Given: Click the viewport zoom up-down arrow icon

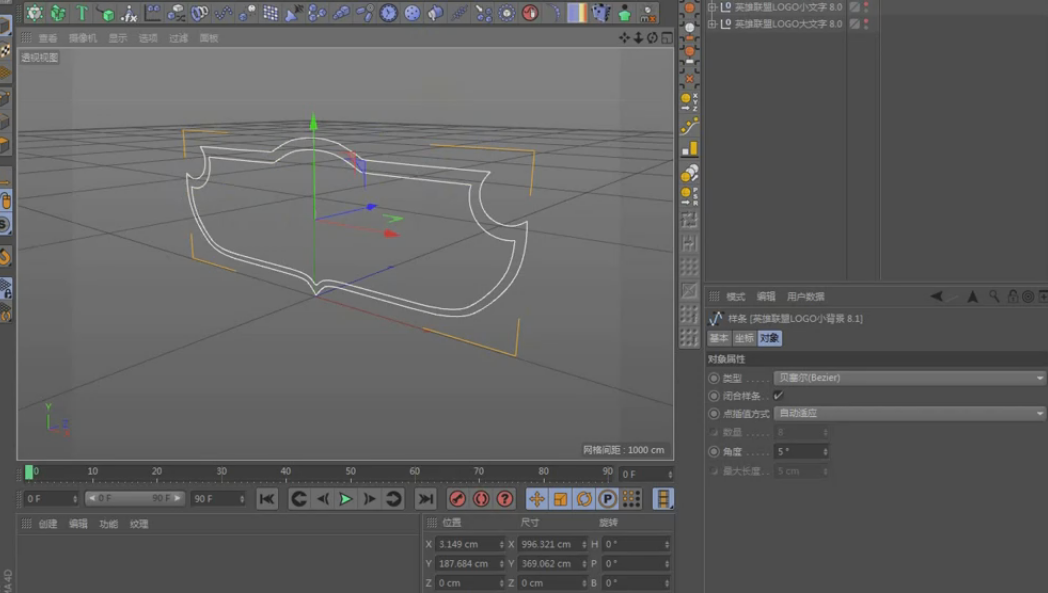Looking at the screenshot, I should pyautogui.click(x=638, y=38).
